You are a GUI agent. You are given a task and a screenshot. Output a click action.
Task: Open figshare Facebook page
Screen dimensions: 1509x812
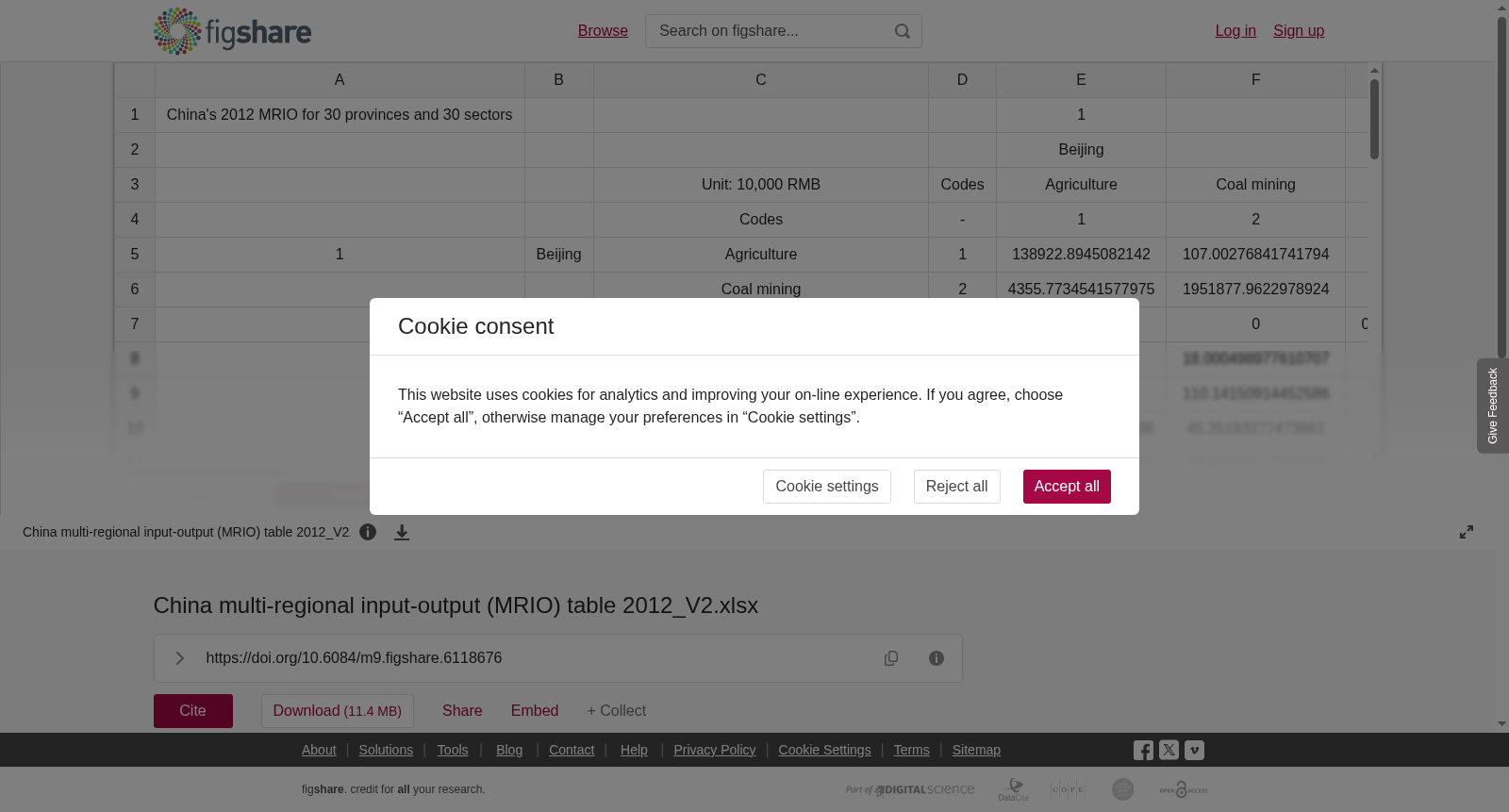1143,751
